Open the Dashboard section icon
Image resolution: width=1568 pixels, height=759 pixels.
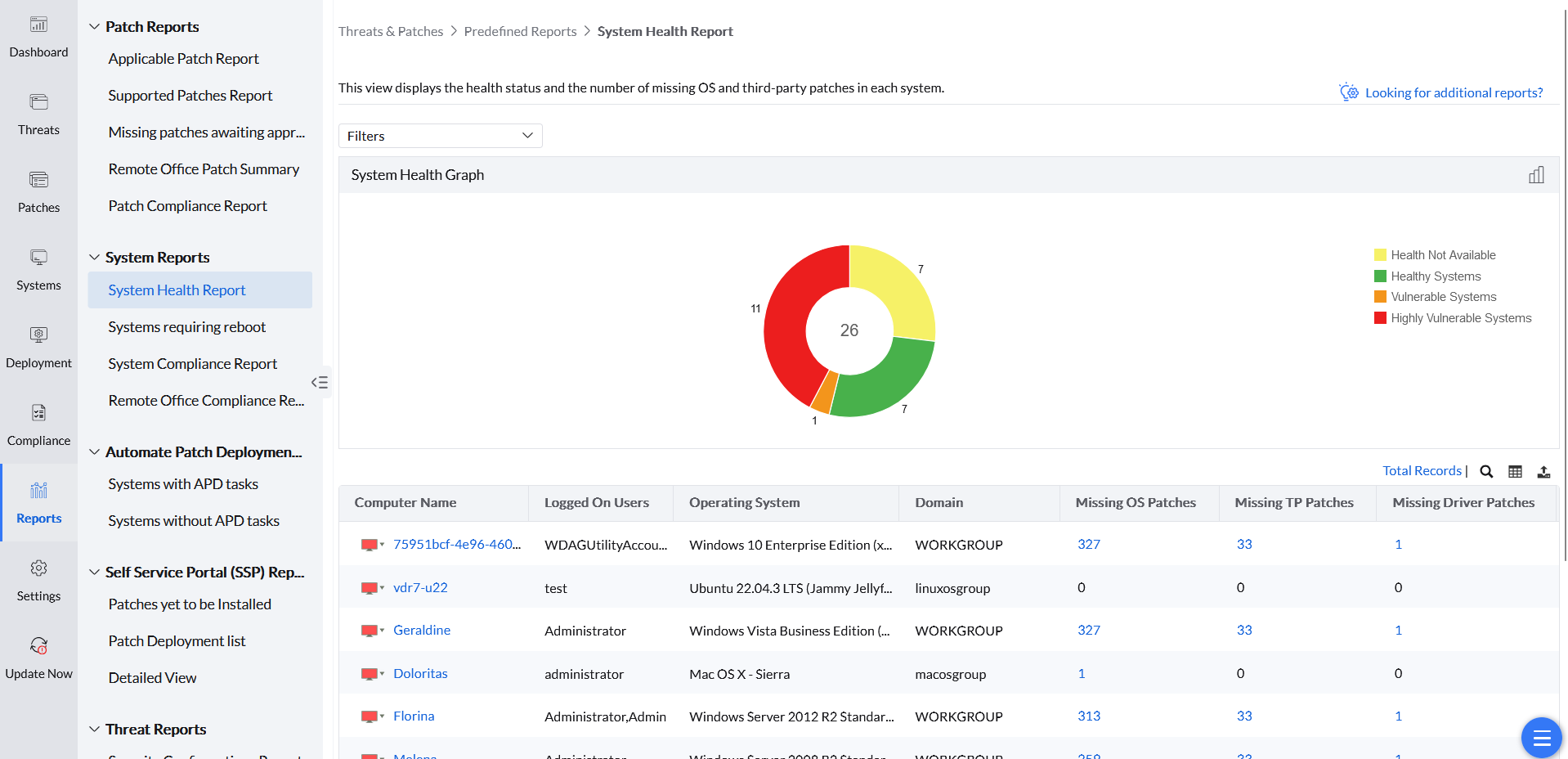point(38,25)
